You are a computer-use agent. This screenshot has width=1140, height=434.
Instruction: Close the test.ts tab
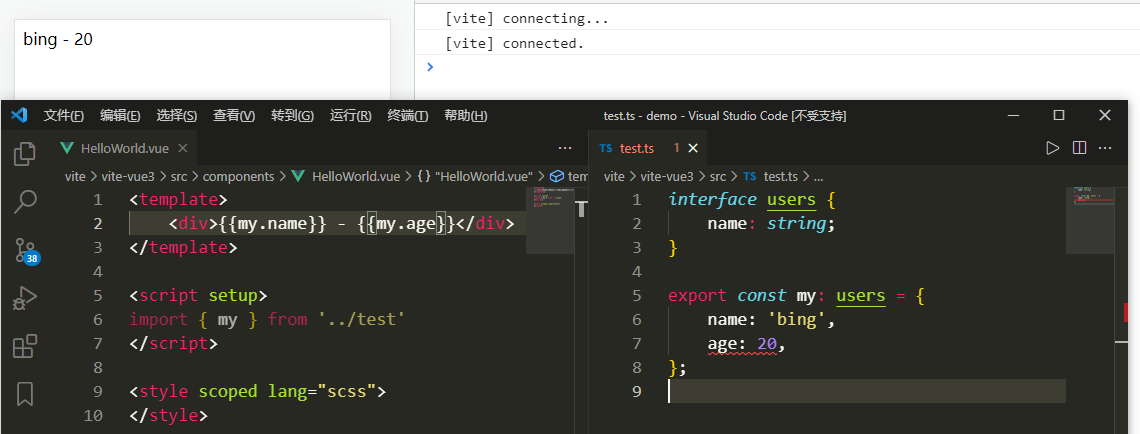pos(693,148)
